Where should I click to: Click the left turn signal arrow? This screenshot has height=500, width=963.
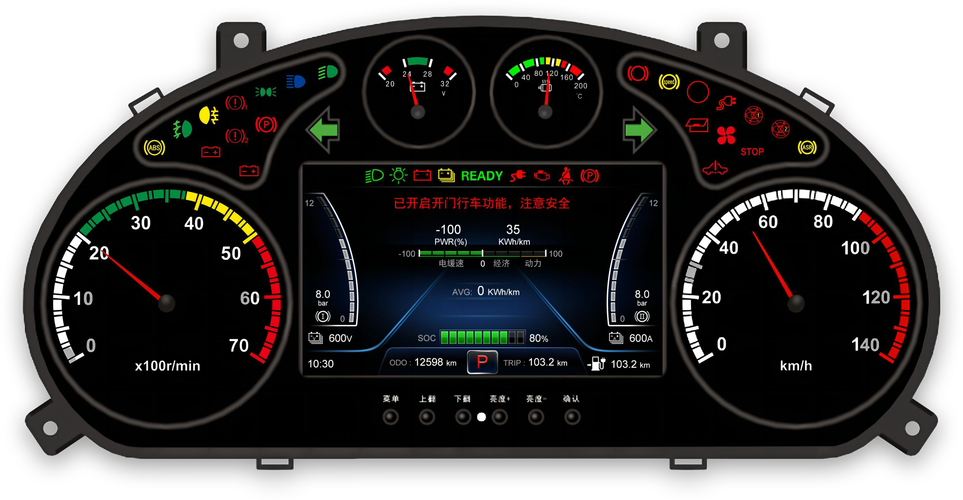323,130
